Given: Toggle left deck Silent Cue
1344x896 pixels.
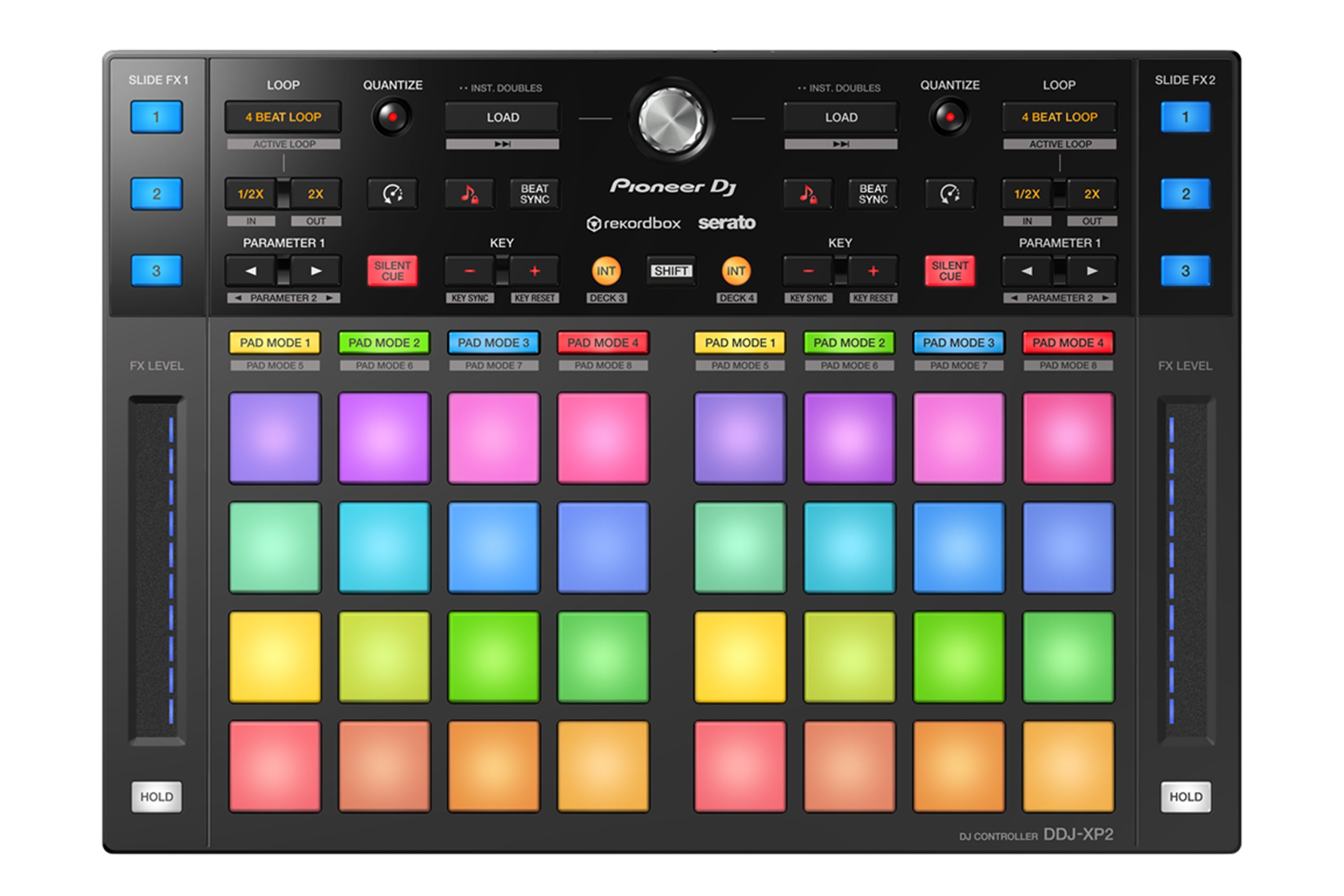Looking at the screenshot, I should click(392, 271).
